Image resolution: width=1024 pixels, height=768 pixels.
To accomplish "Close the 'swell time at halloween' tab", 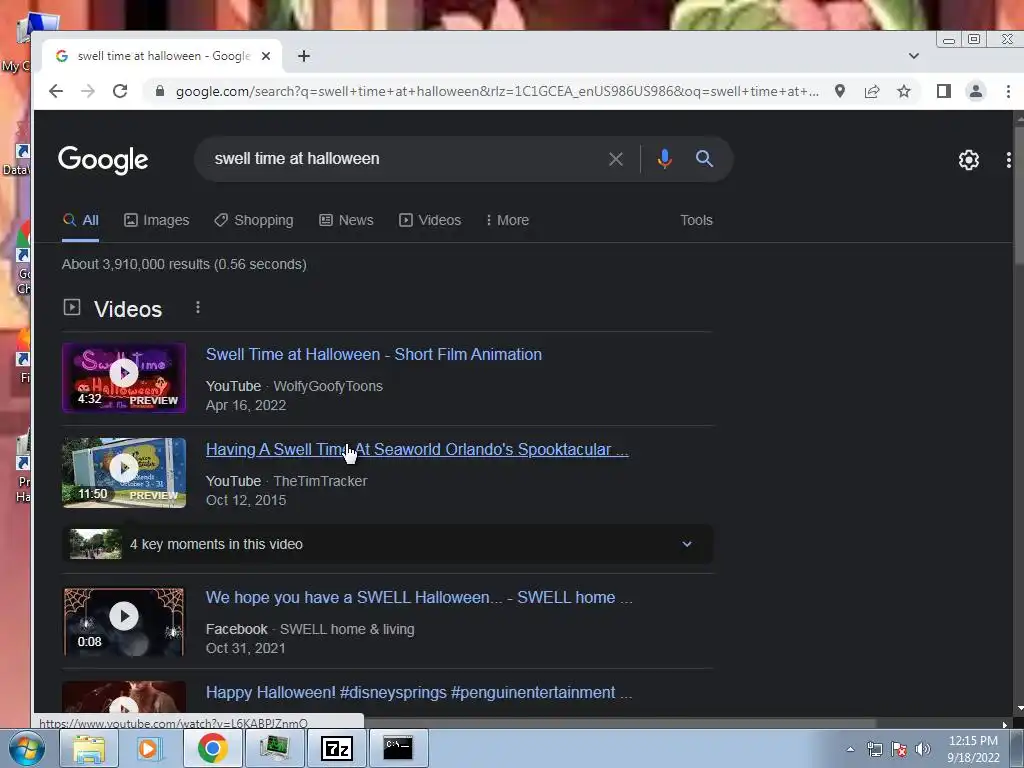I will (x=266, y=56).
